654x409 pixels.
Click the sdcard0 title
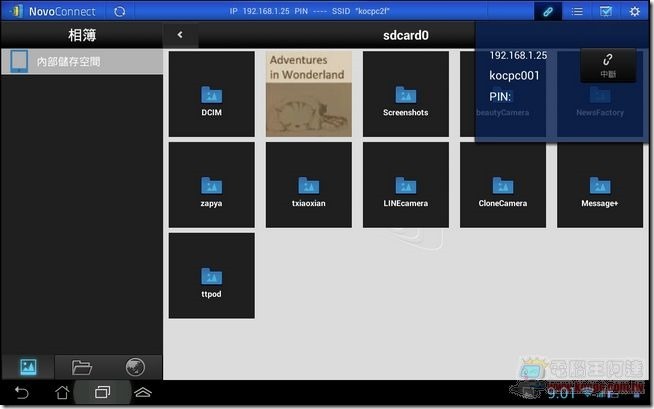406,35
